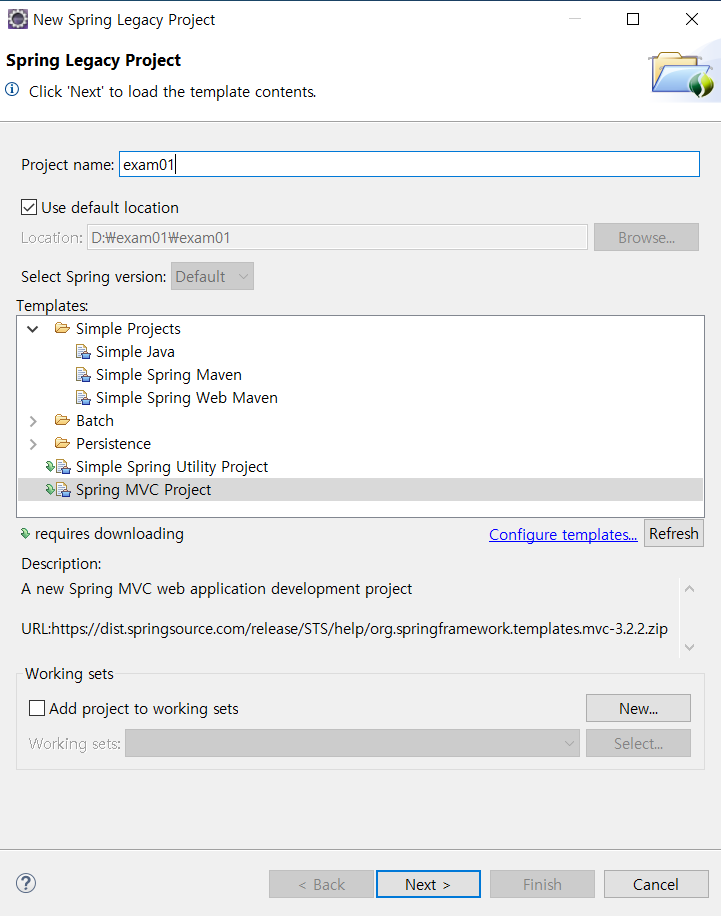
Task: Click the Refresh templates button
Action: point(674,533)
